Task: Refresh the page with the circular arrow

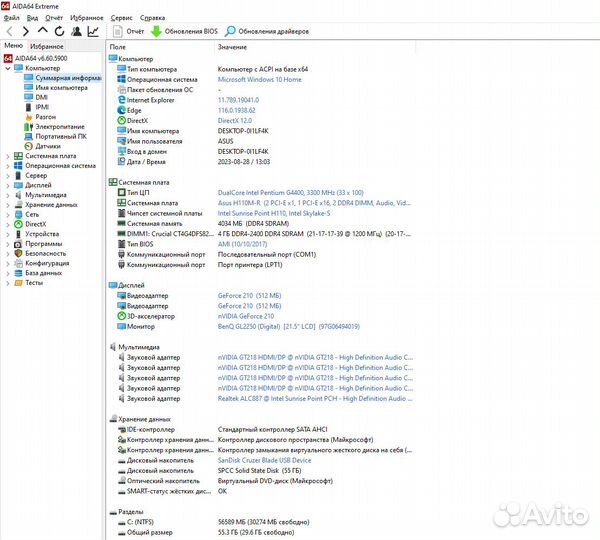Action: [x=59, y=31]
